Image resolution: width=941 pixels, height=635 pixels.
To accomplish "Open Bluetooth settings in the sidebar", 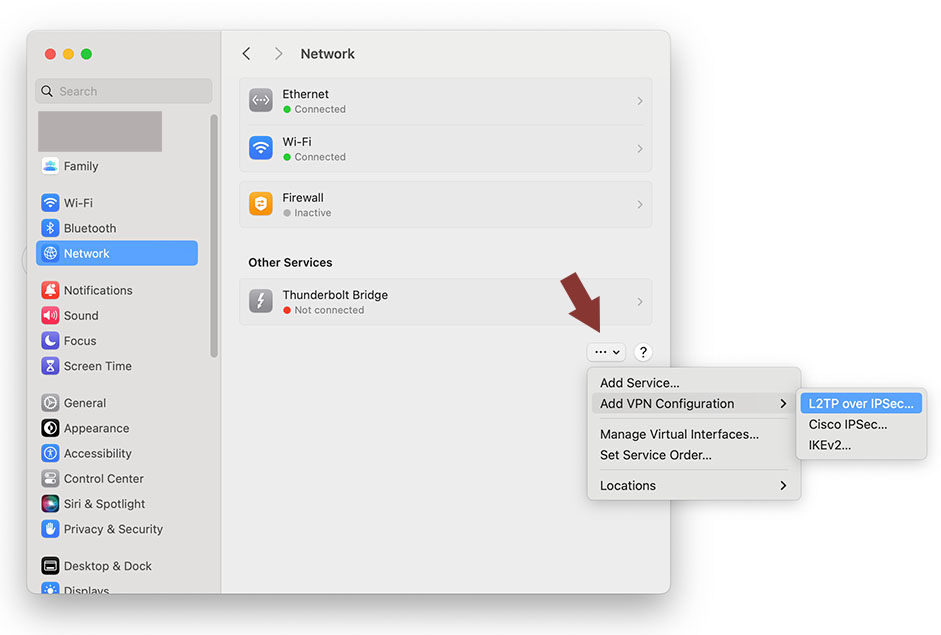I will (x=89, y=228).
